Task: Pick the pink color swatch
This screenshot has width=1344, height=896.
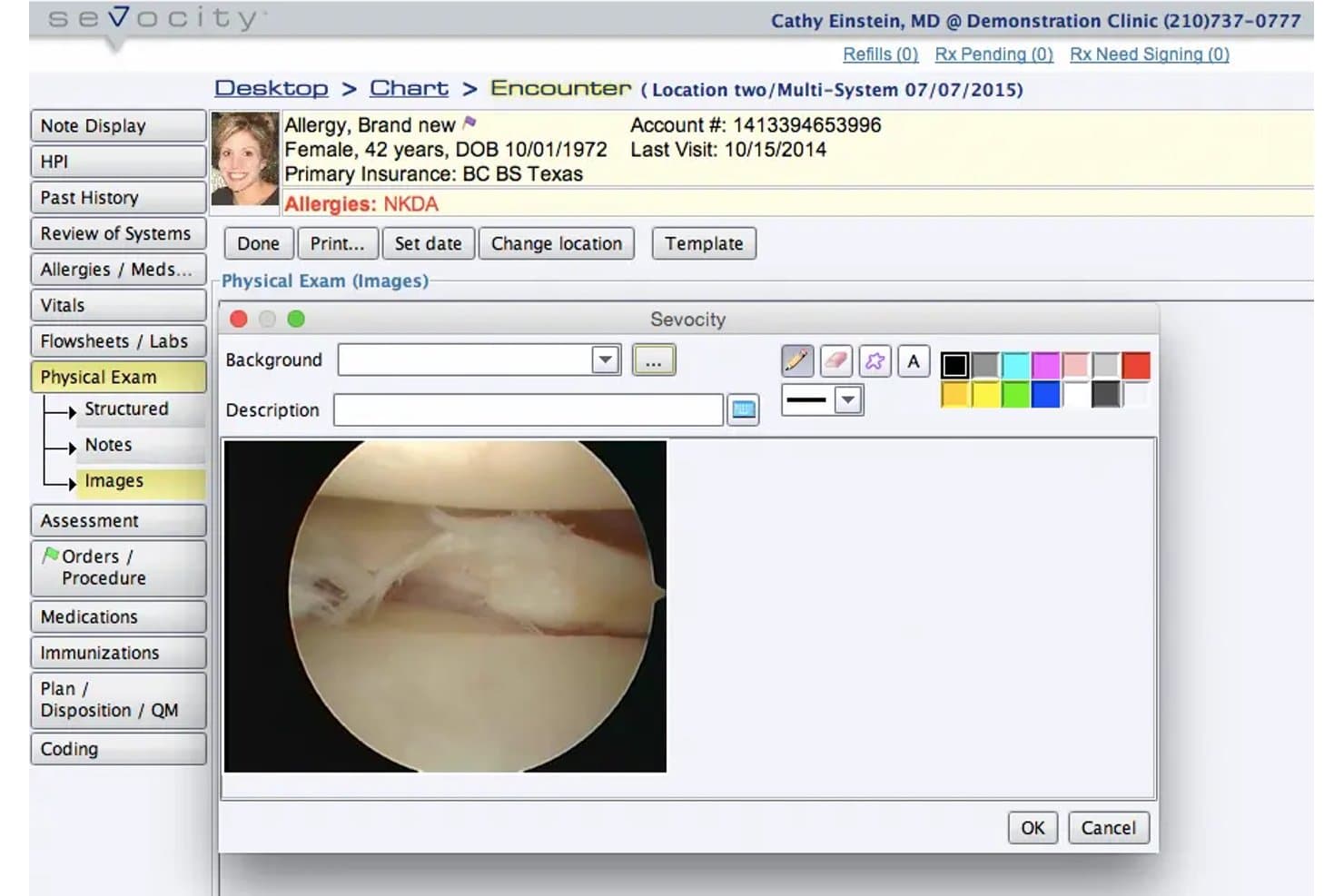Action: tap(1076, 366)
